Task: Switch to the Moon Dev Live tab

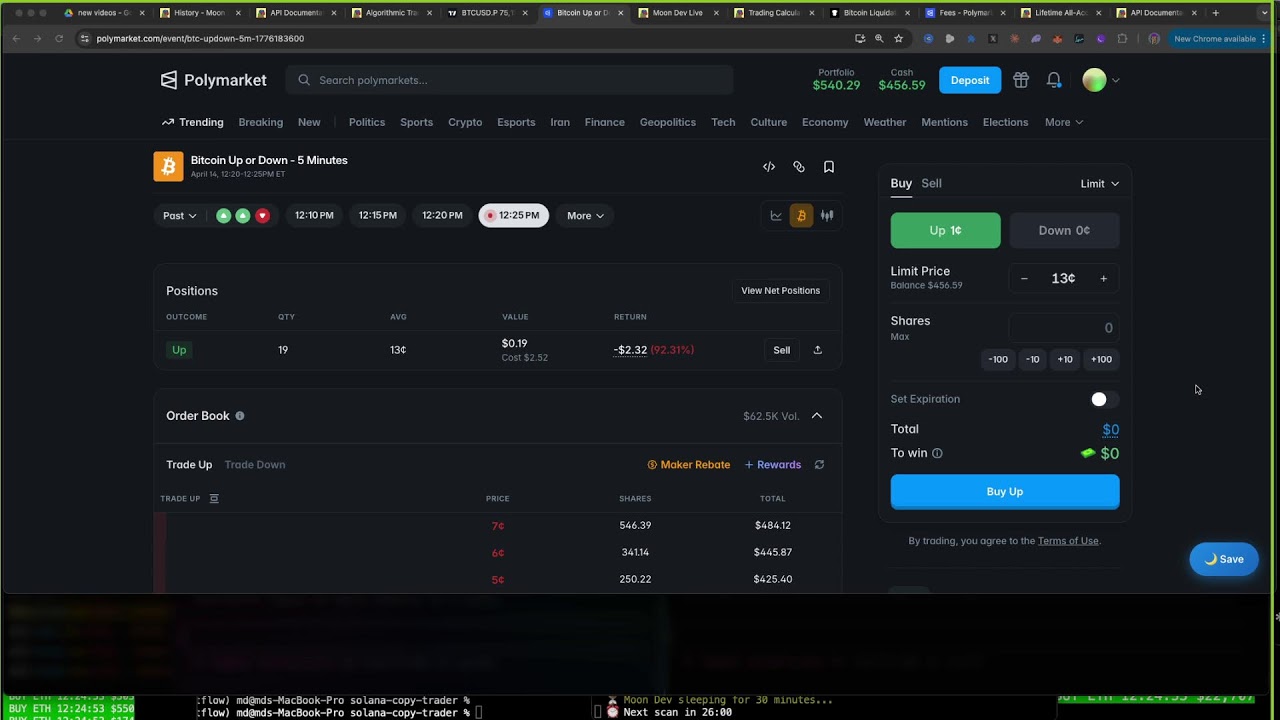Action: tap(677, 13)
